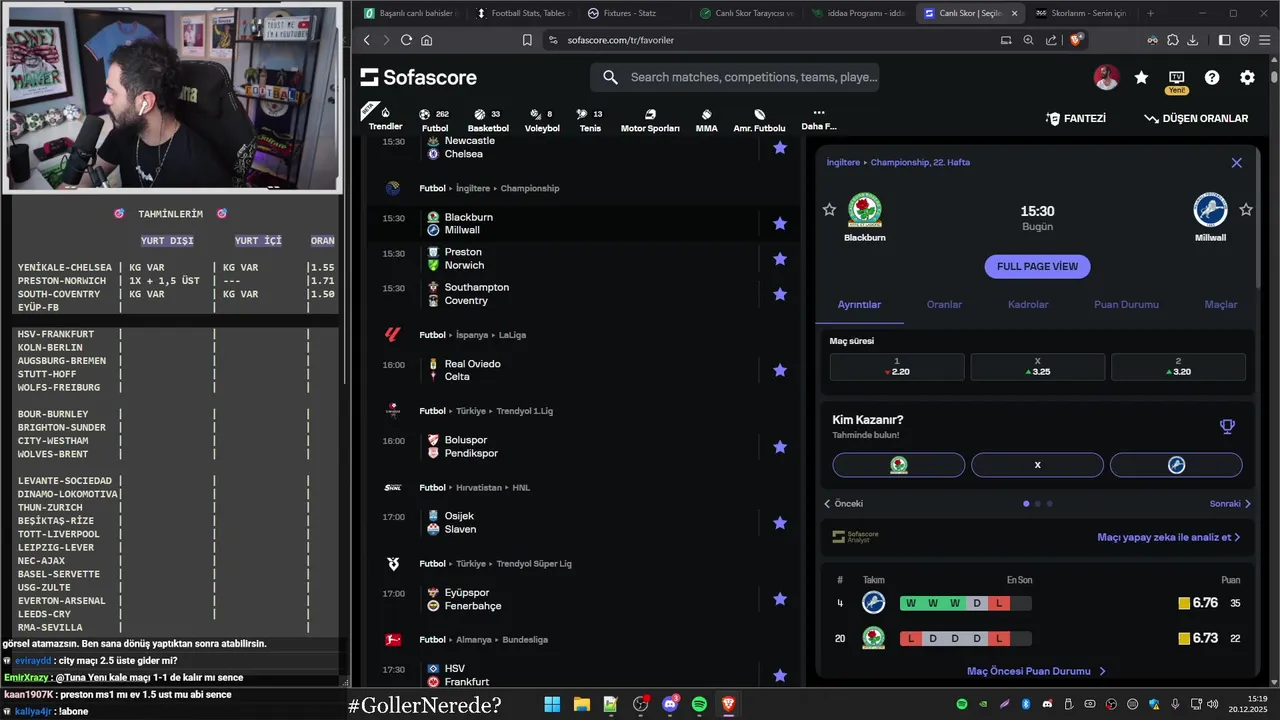Vote Blackburn in Kim Kazanır
Image resolution: width=1280 pixels, height=720 pixels.
(x=899, y=465)
